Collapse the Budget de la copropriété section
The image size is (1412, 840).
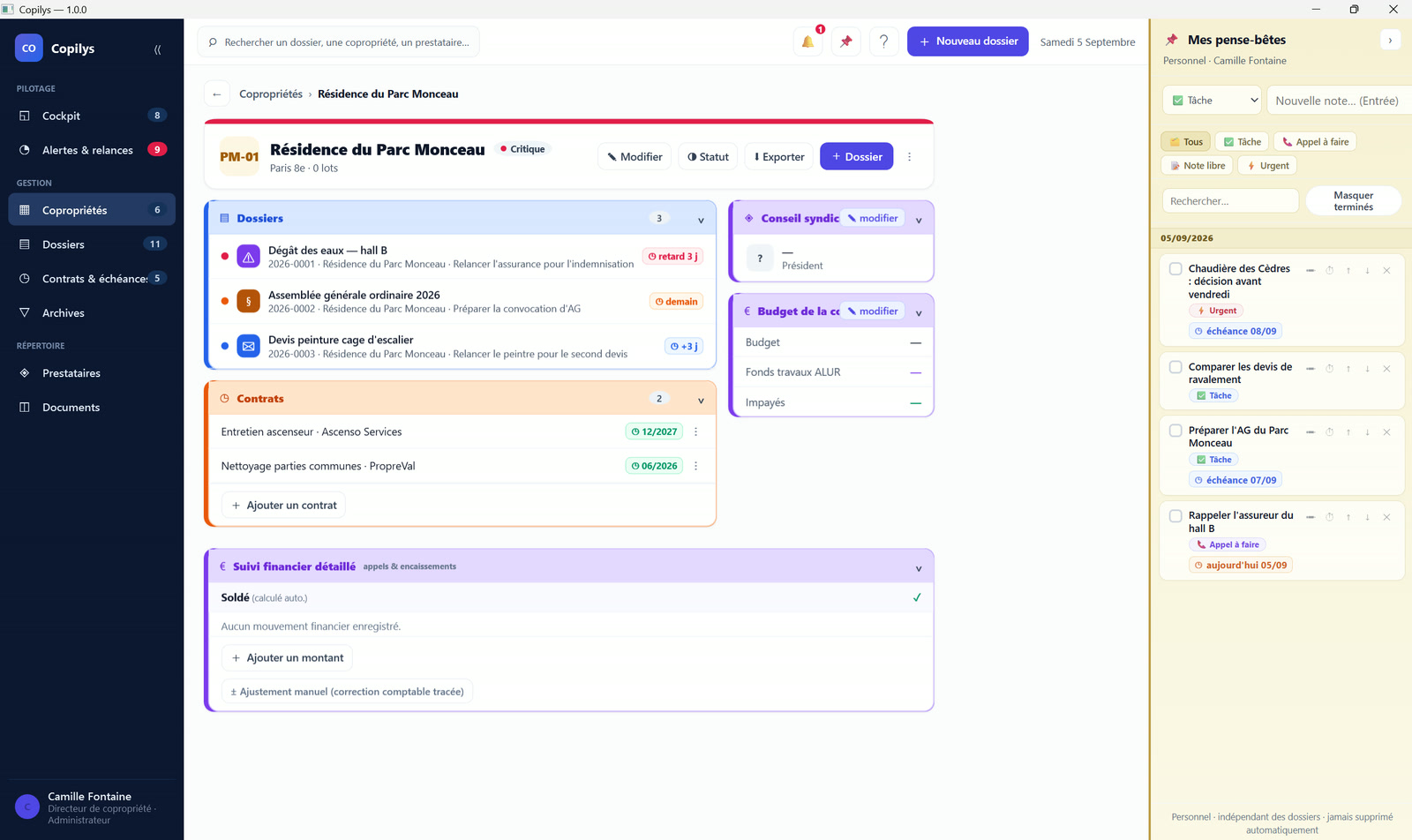[x=919, y=312]
